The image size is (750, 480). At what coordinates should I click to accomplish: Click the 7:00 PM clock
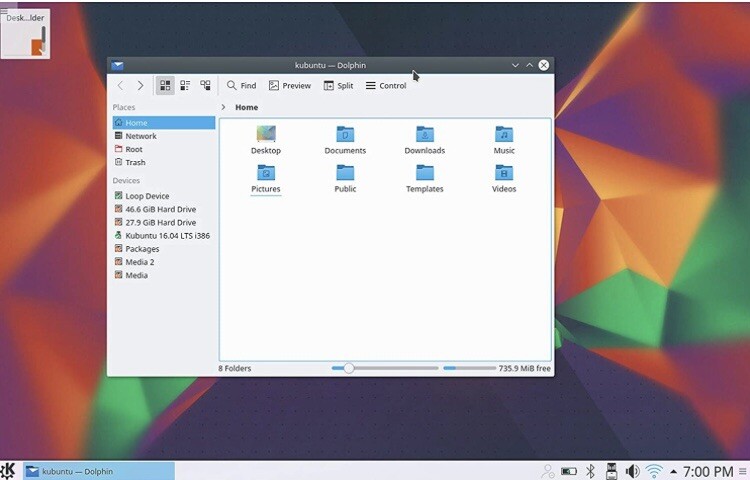click(x=708, y=472)
